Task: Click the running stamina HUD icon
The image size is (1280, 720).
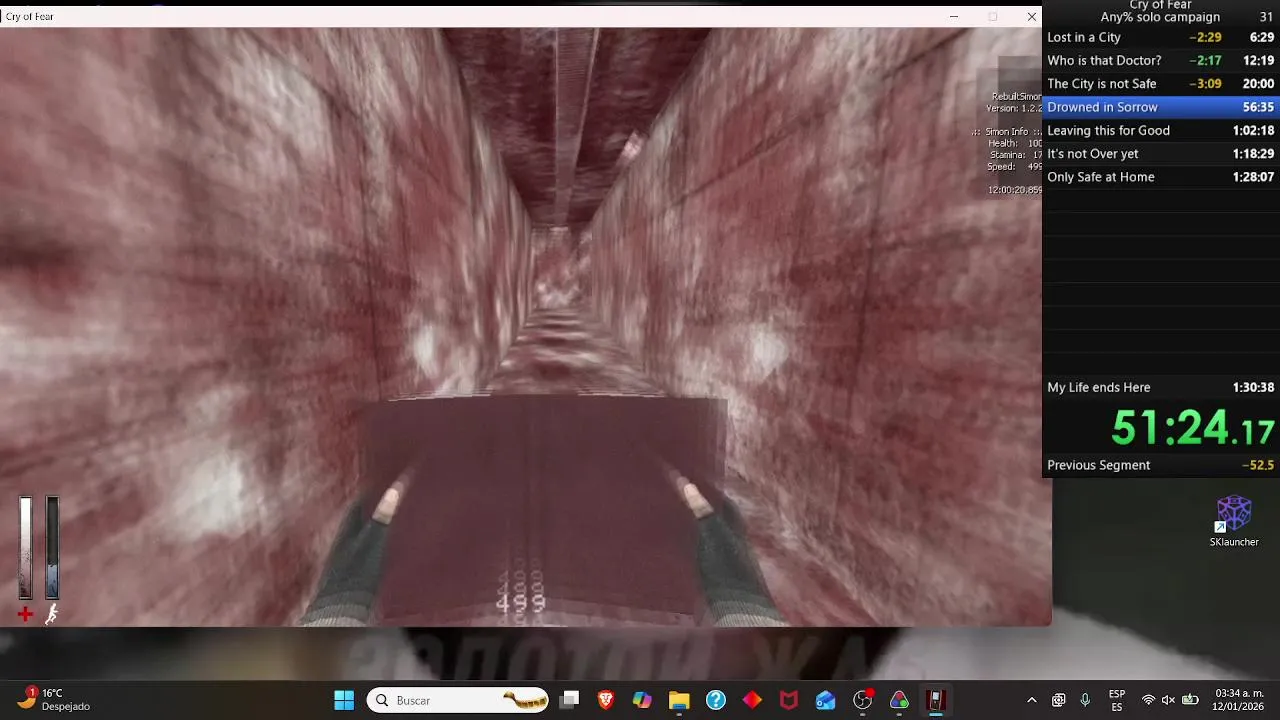Action: tap(51, 614)
